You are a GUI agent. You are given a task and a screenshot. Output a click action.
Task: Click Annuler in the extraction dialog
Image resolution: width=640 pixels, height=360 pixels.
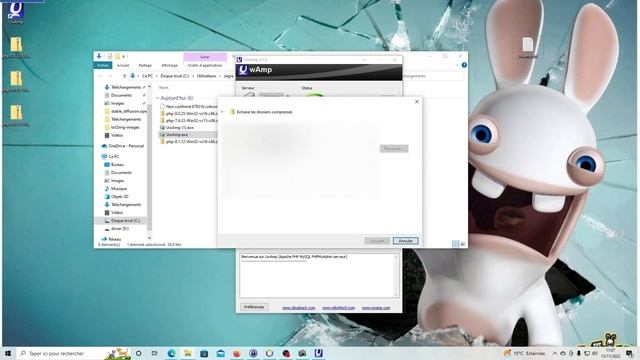click(x=405, y=241)
